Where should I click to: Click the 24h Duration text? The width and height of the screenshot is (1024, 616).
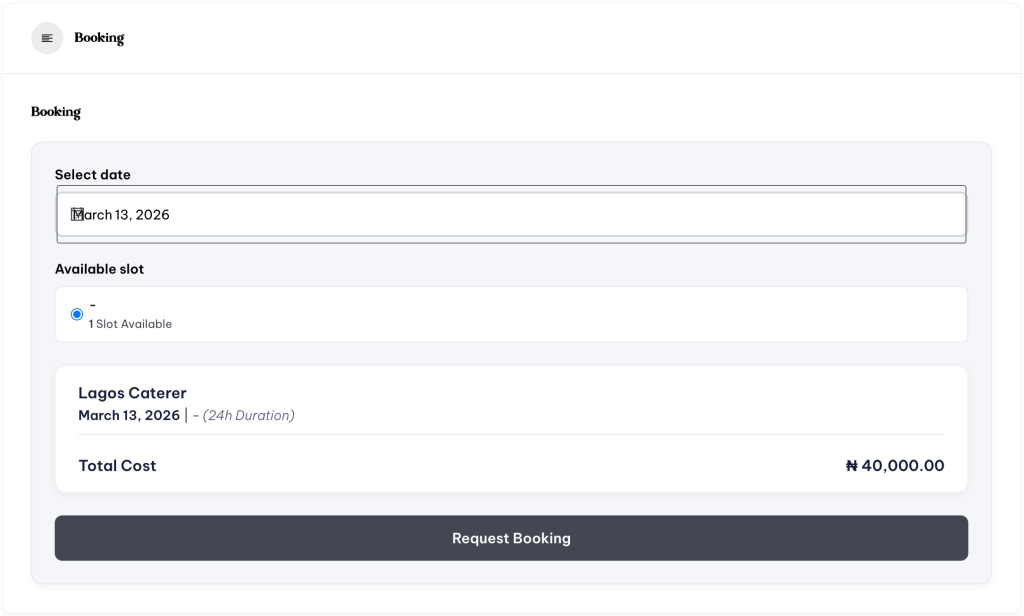tap(249, 415)
